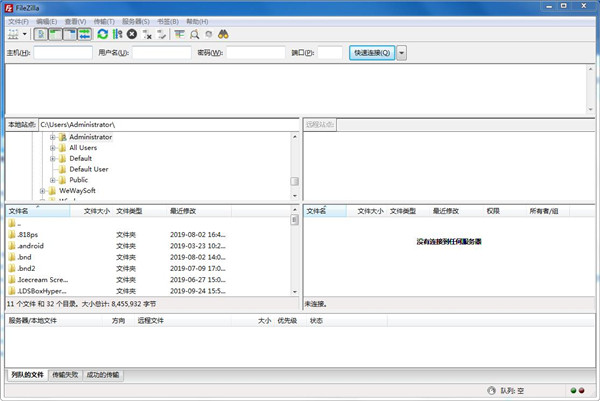Toggle synchronized browsing icon

209,34
